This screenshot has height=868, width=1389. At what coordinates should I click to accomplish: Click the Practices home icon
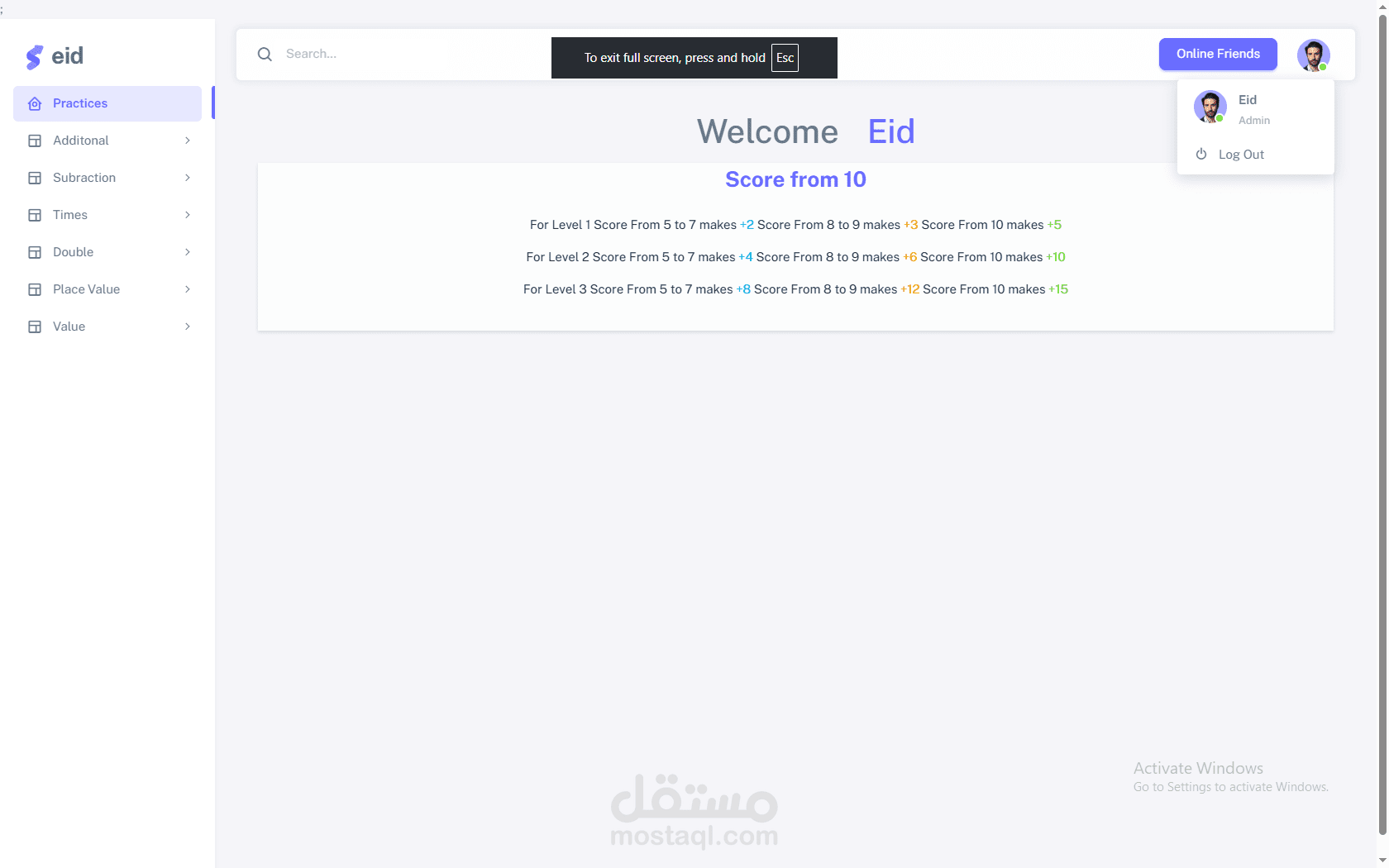(35, 103)
